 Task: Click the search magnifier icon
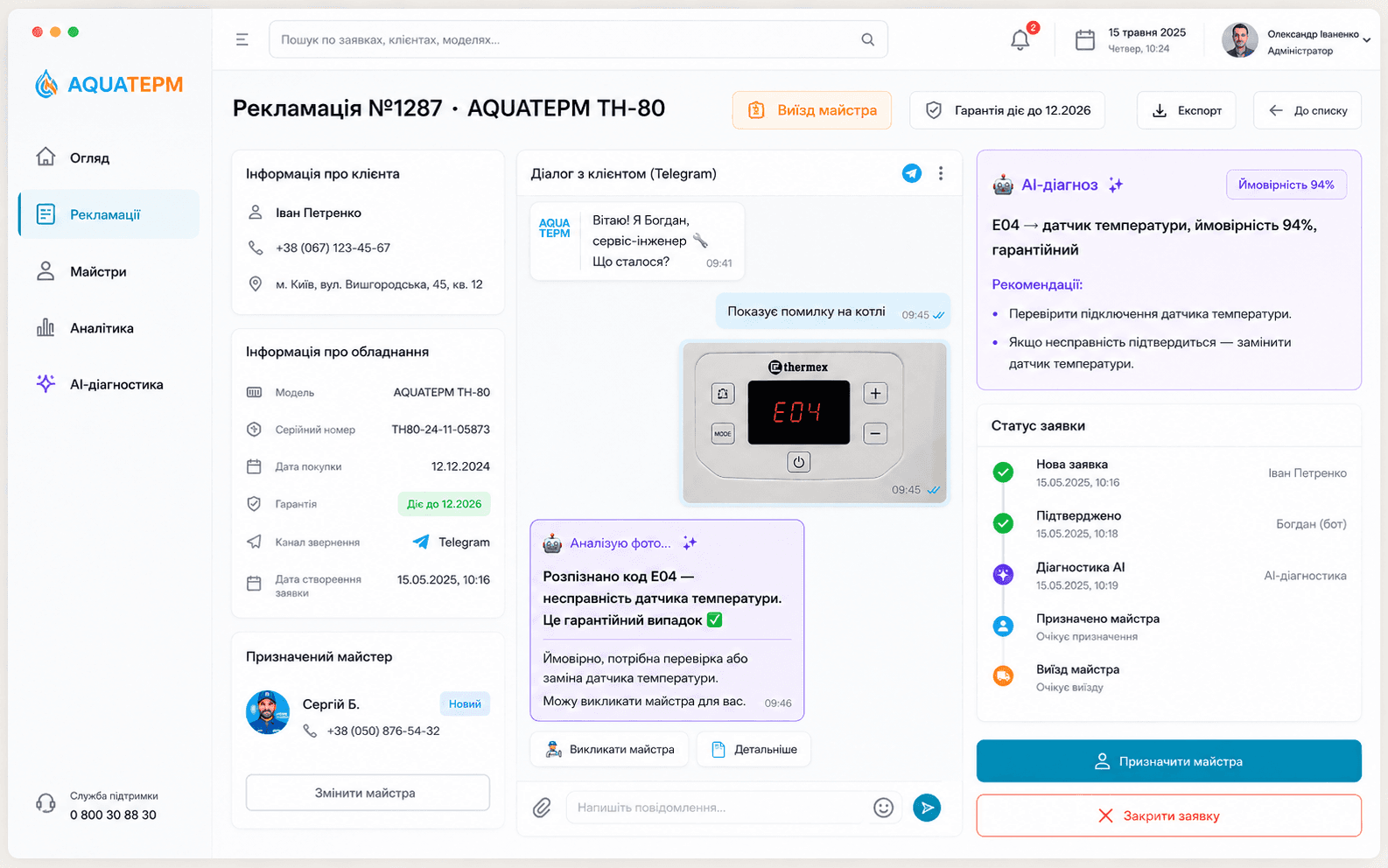(867, 39)
